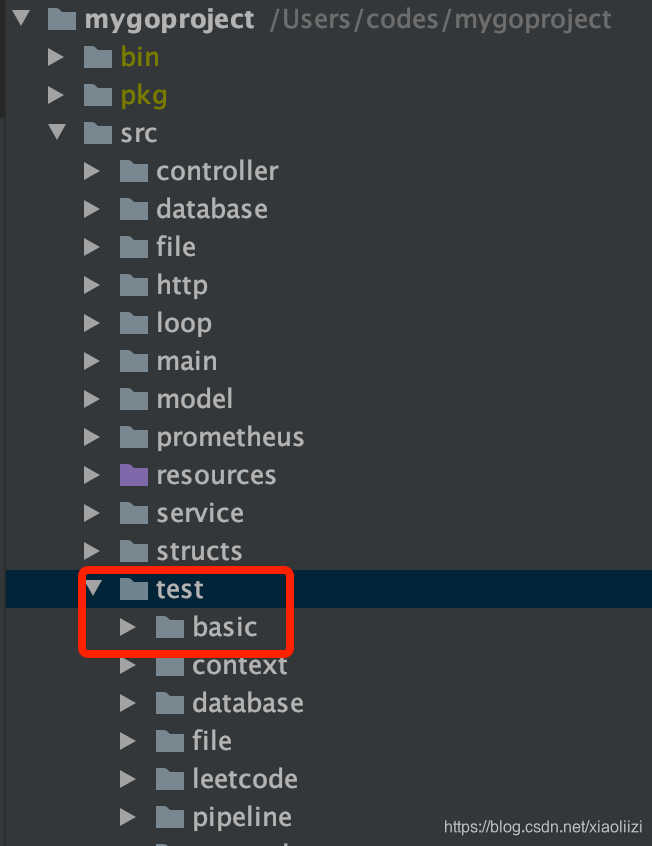Screen dimensions: 652x846
Task: Select the structs folder label
Action: click(x=199, y=551)
